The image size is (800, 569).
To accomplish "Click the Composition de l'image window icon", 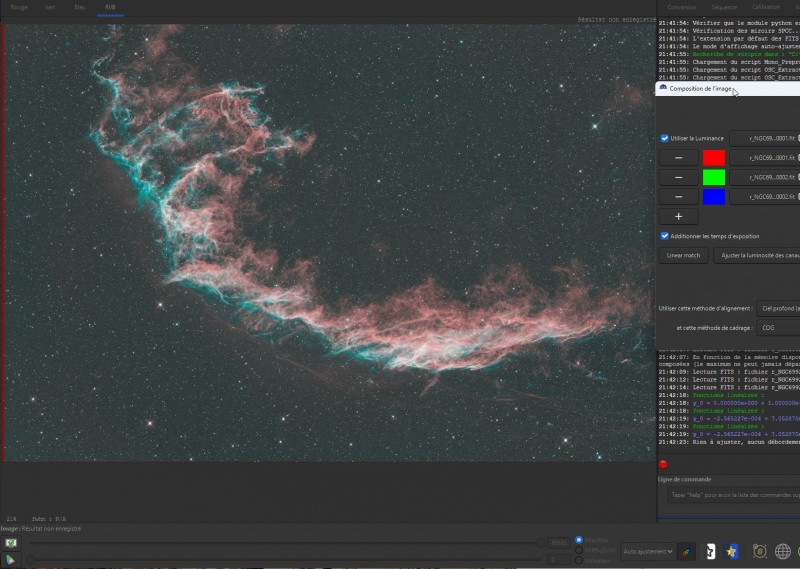I will 663,88.
